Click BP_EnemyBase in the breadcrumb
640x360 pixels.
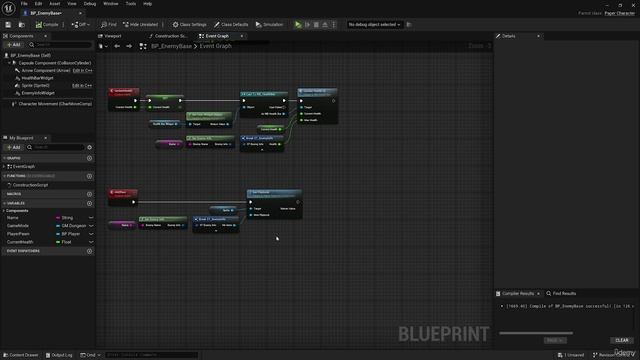click(171, 47)
